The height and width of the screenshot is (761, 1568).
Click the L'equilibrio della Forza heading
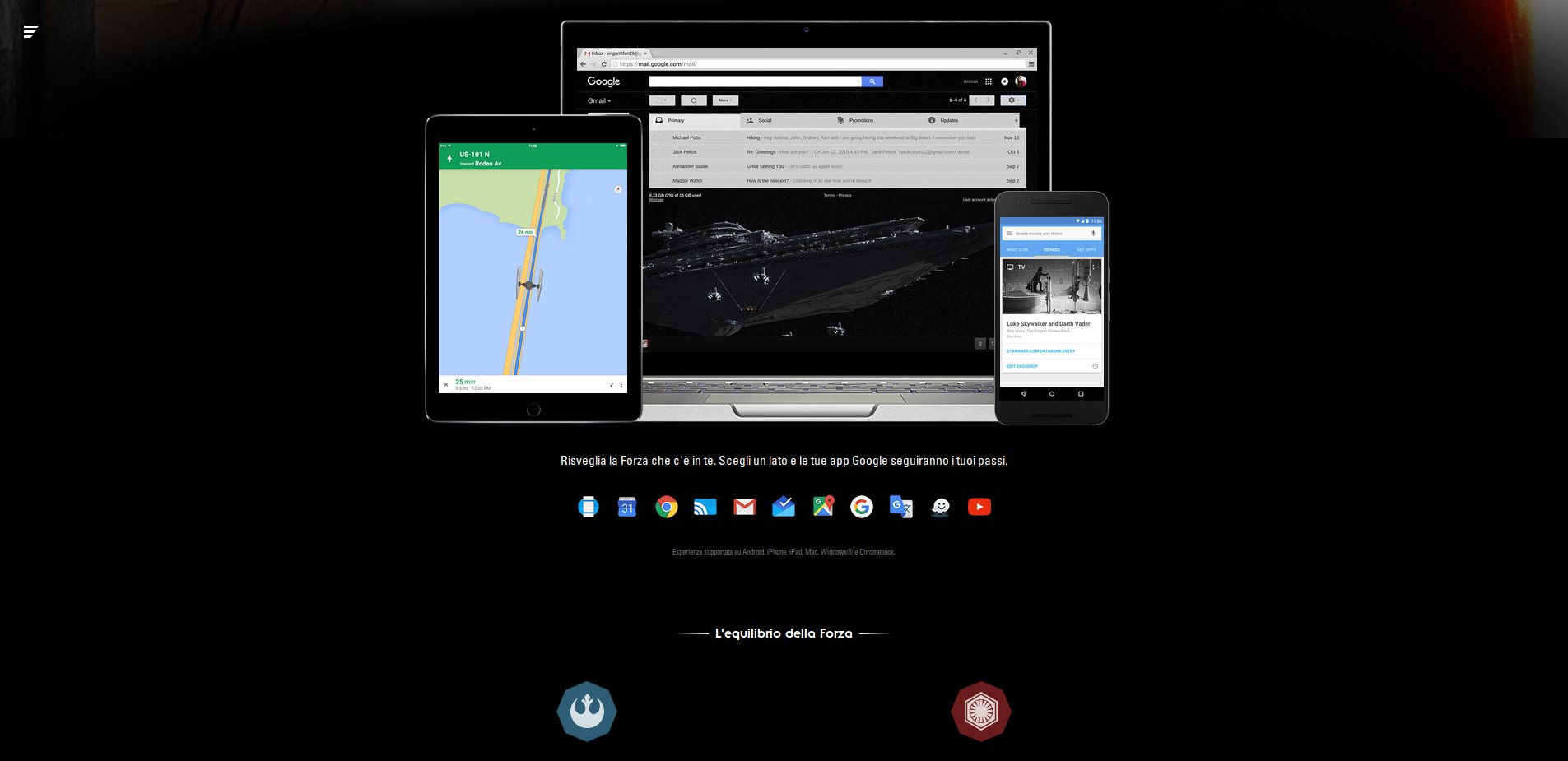tap(784, 633)
